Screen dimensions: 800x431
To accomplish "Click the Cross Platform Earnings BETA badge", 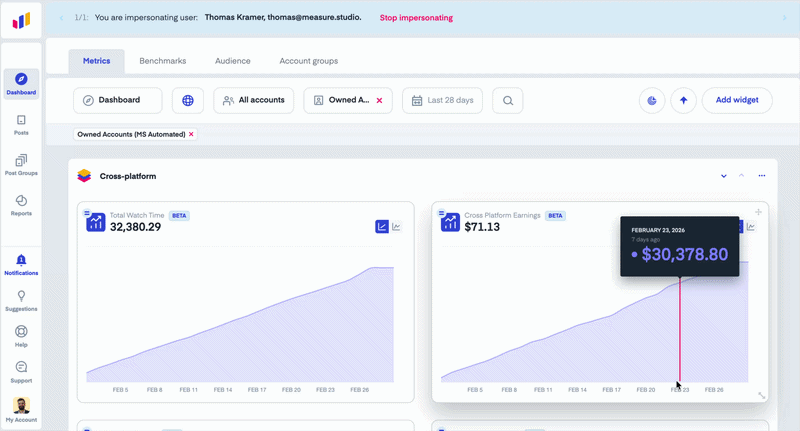I will 555,216.
